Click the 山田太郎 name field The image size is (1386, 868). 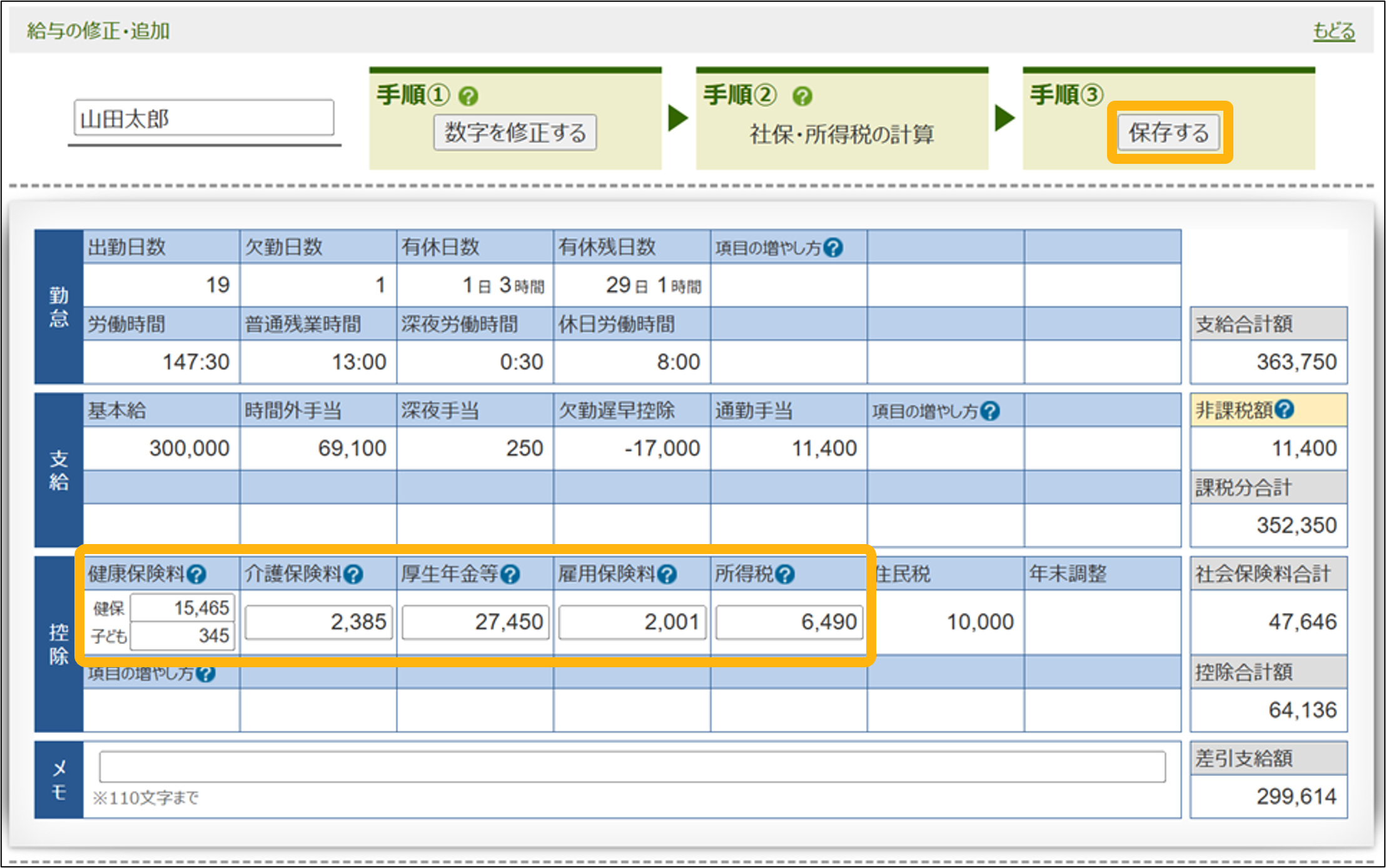pyautogui.click(x=204, y=118)
